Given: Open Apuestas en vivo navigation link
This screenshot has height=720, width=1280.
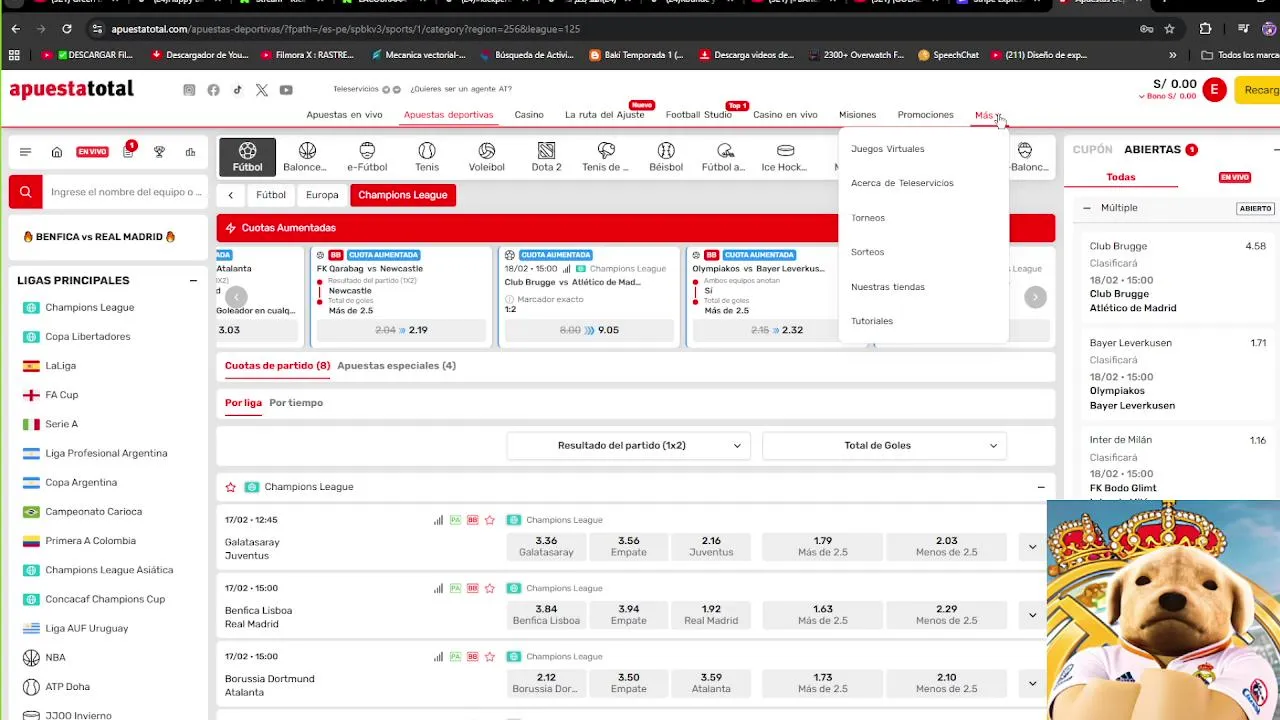Looking at the screenshot, I should [x=344, y=115].
